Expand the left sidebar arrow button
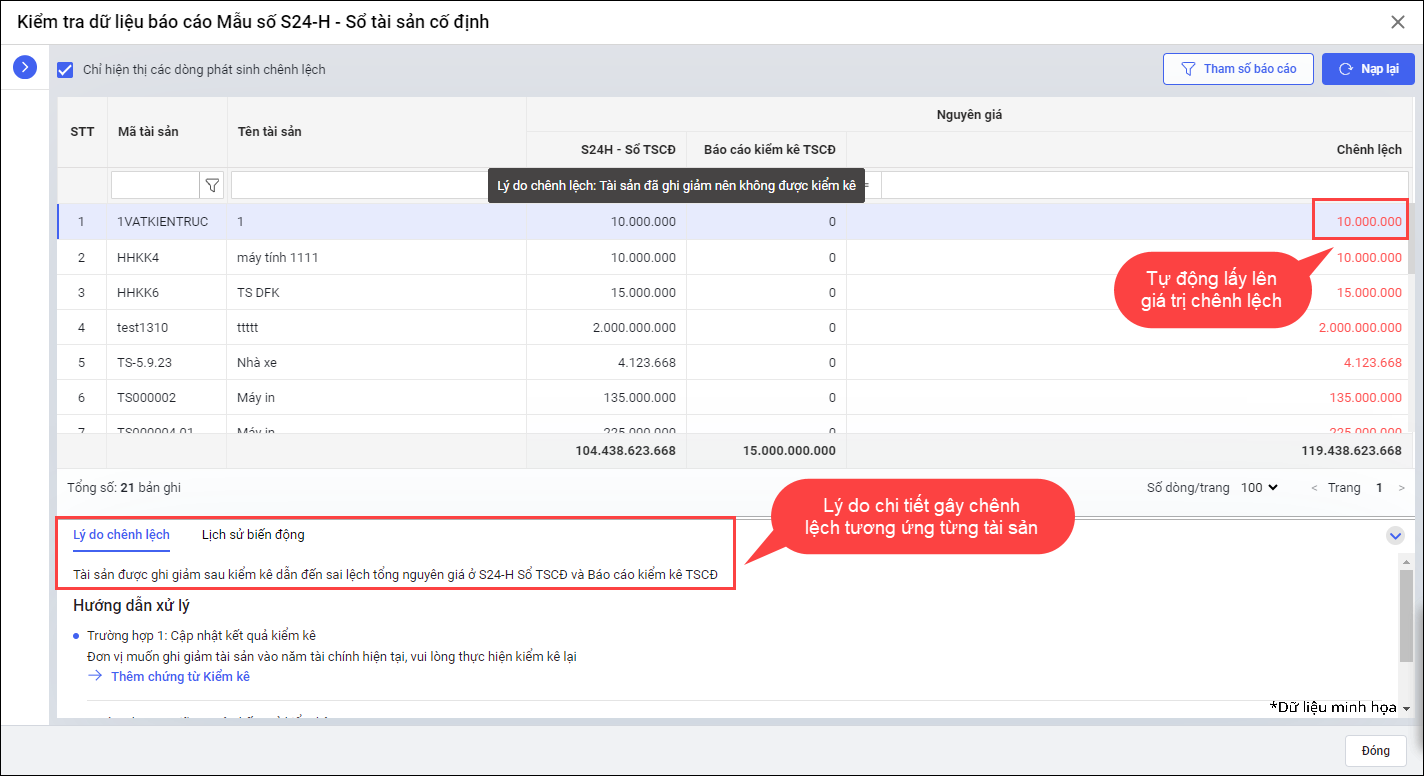The height and width of the screenshot is (776, 1424). pos(25,67)
